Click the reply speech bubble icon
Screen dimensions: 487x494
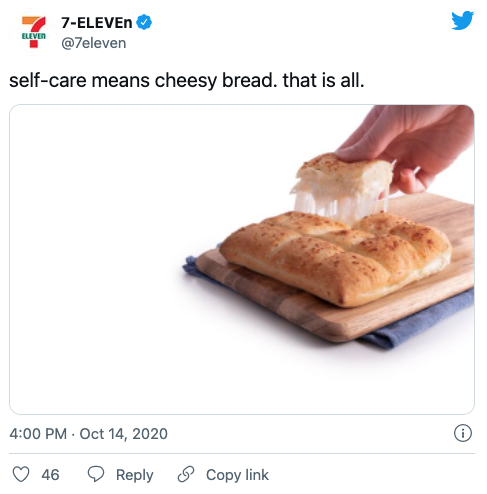(x=96, y=474)
